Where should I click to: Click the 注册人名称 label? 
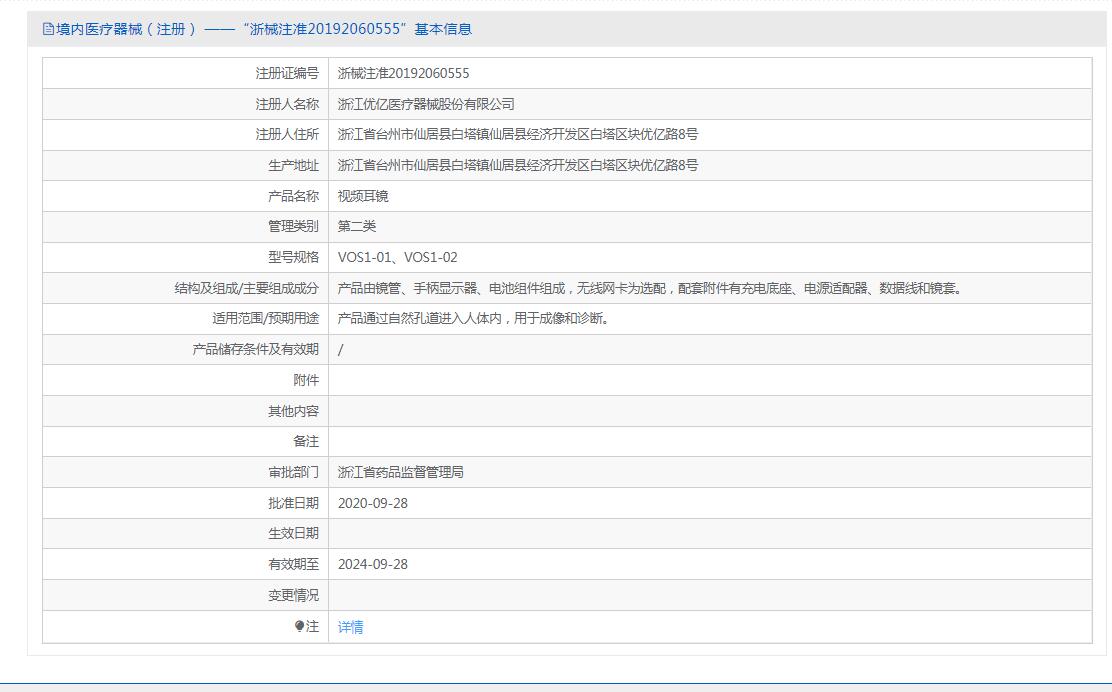(x=287, y=104)
